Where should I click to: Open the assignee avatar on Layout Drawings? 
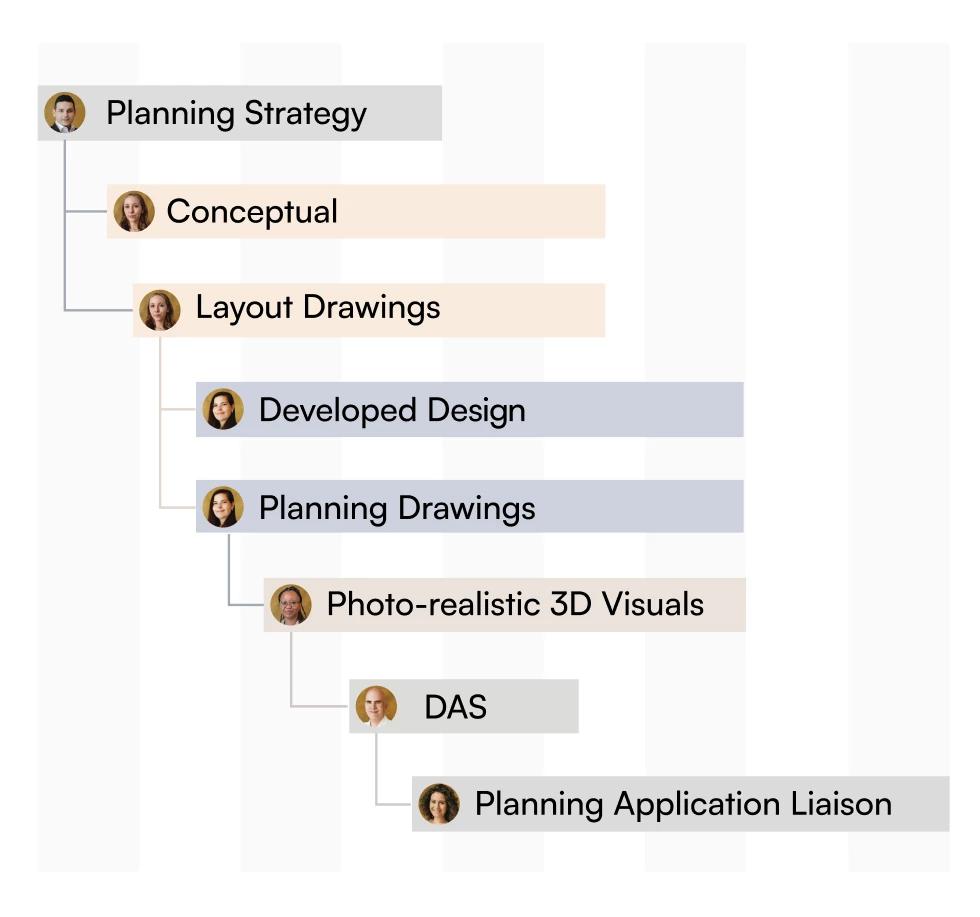tap(160, 310)
